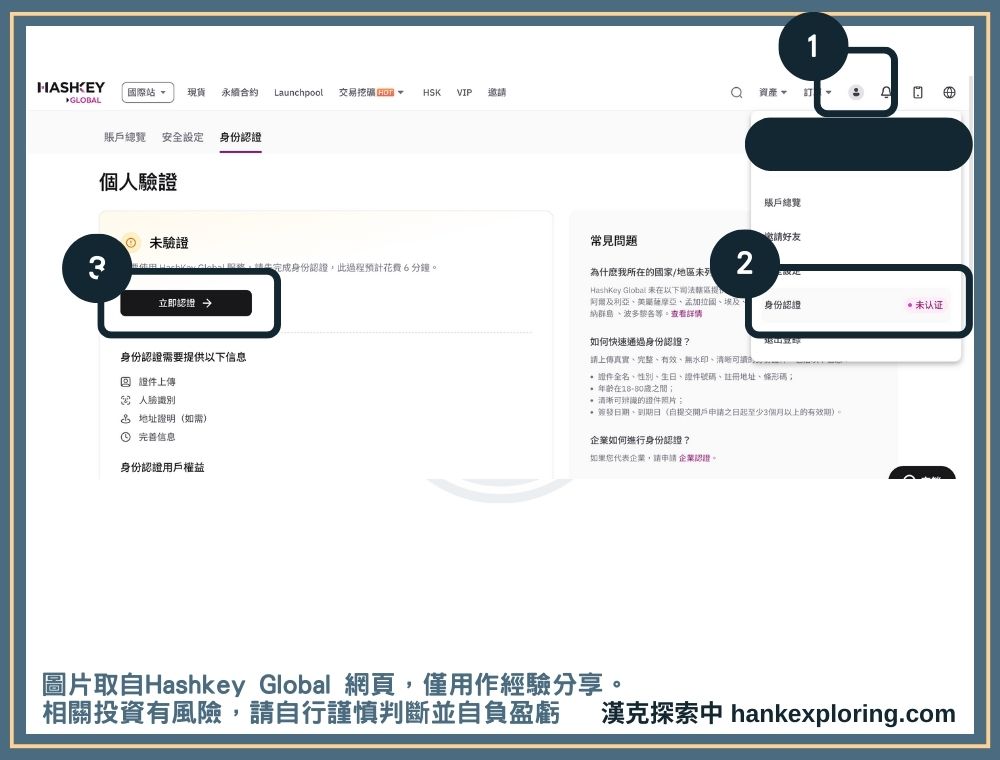Click the 未认证 status badge
The width and height of the screenshot is (1000, 760).
click(x=925, y=305)
